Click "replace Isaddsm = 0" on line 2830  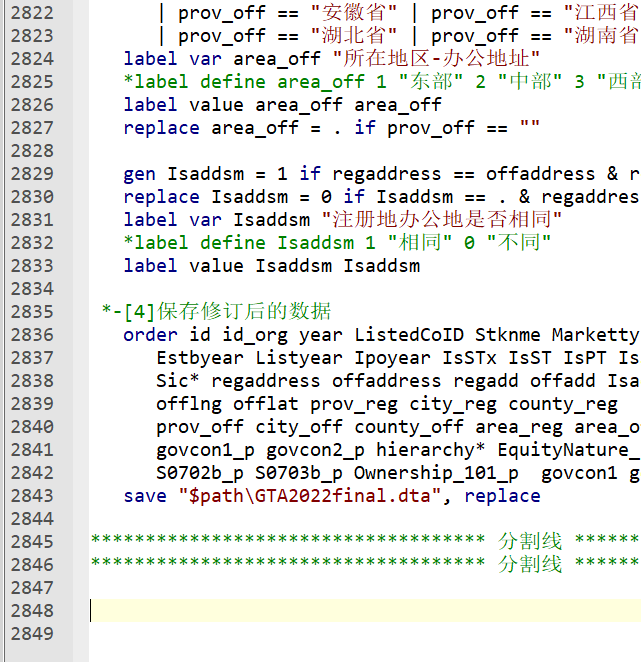coord(228,197)
